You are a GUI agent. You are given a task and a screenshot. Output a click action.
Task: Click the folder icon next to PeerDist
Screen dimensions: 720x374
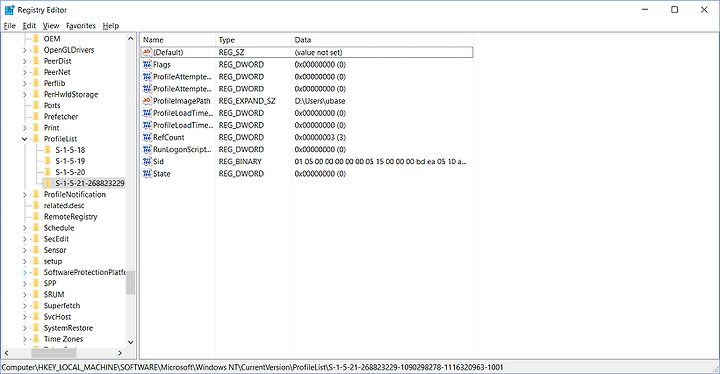(x=36, y=61)
